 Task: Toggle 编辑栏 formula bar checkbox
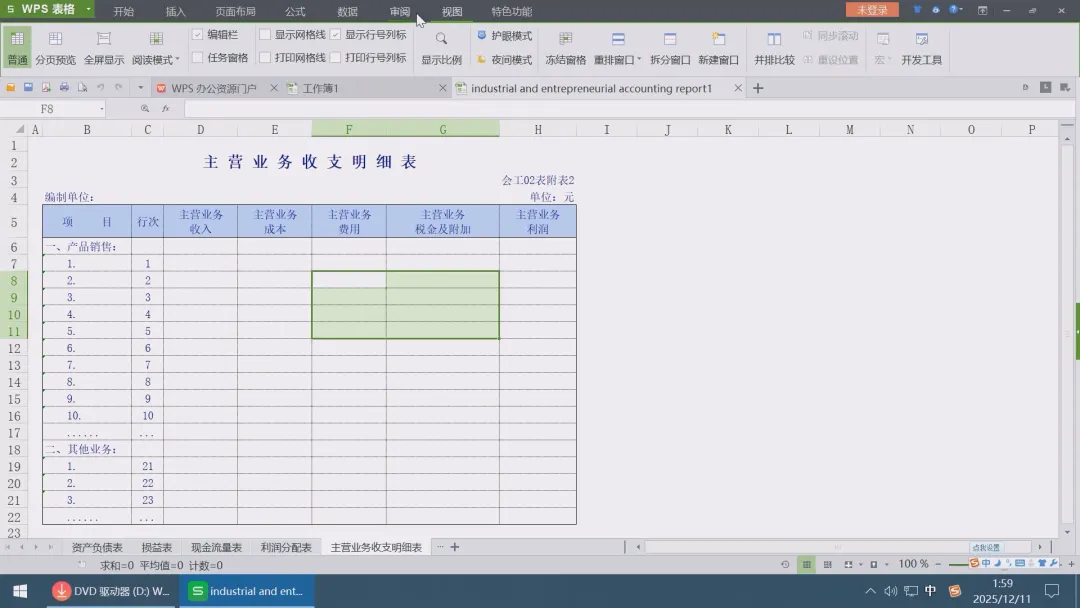click(198, 34)
